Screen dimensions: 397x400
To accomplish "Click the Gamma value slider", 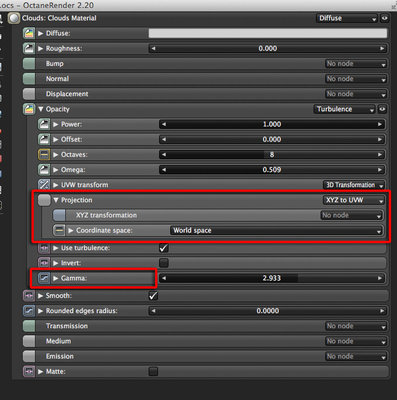I will [x=272, y=278].
